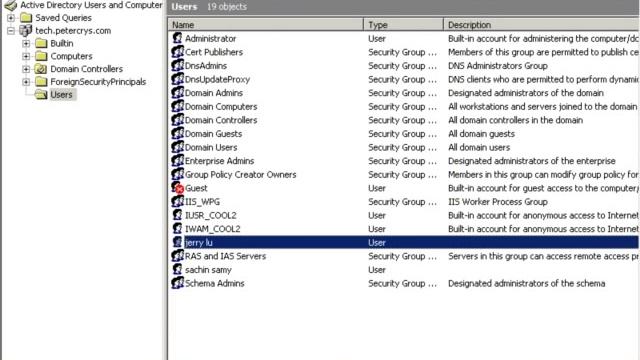Click Type cell of Administrator row
This screenshot has height=360, width=640.
(377, 38)
